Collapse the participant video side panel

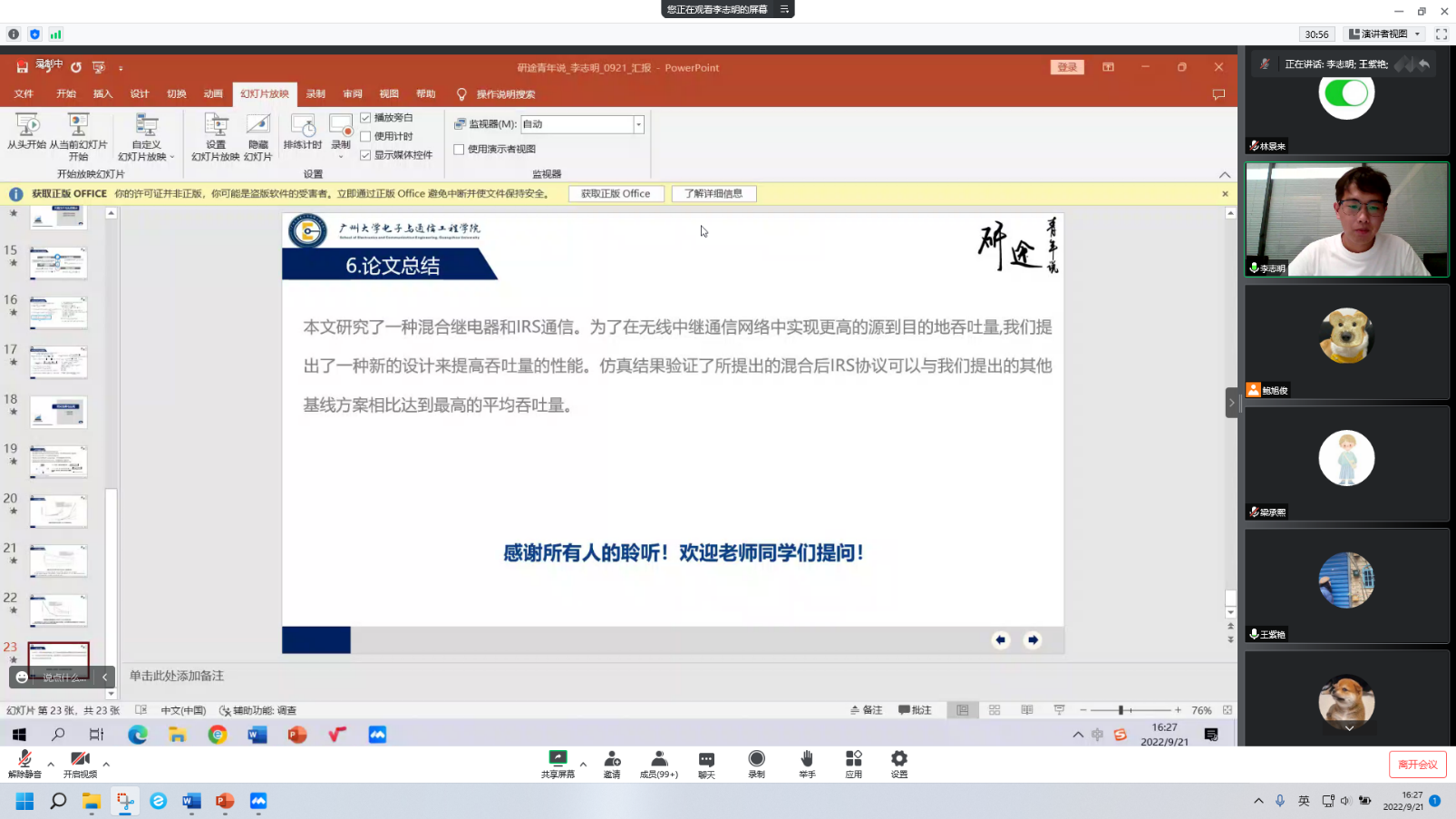tap(1231, 403)
